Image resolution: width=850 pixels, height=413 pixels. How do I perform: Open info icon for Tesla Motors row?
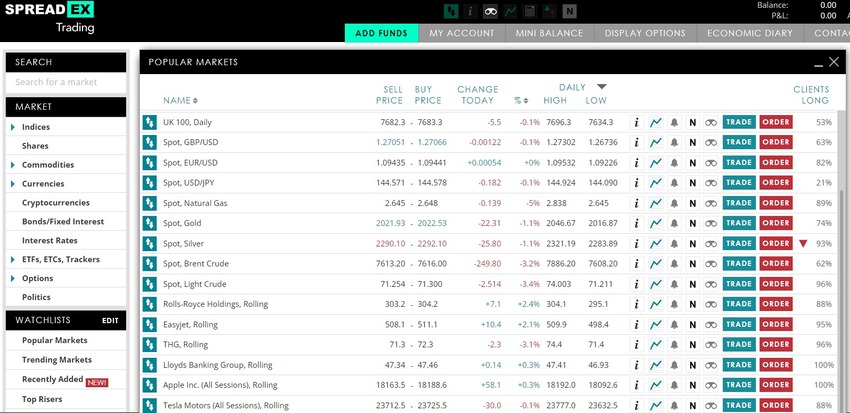pyautogui.click(x=636, y=405)
